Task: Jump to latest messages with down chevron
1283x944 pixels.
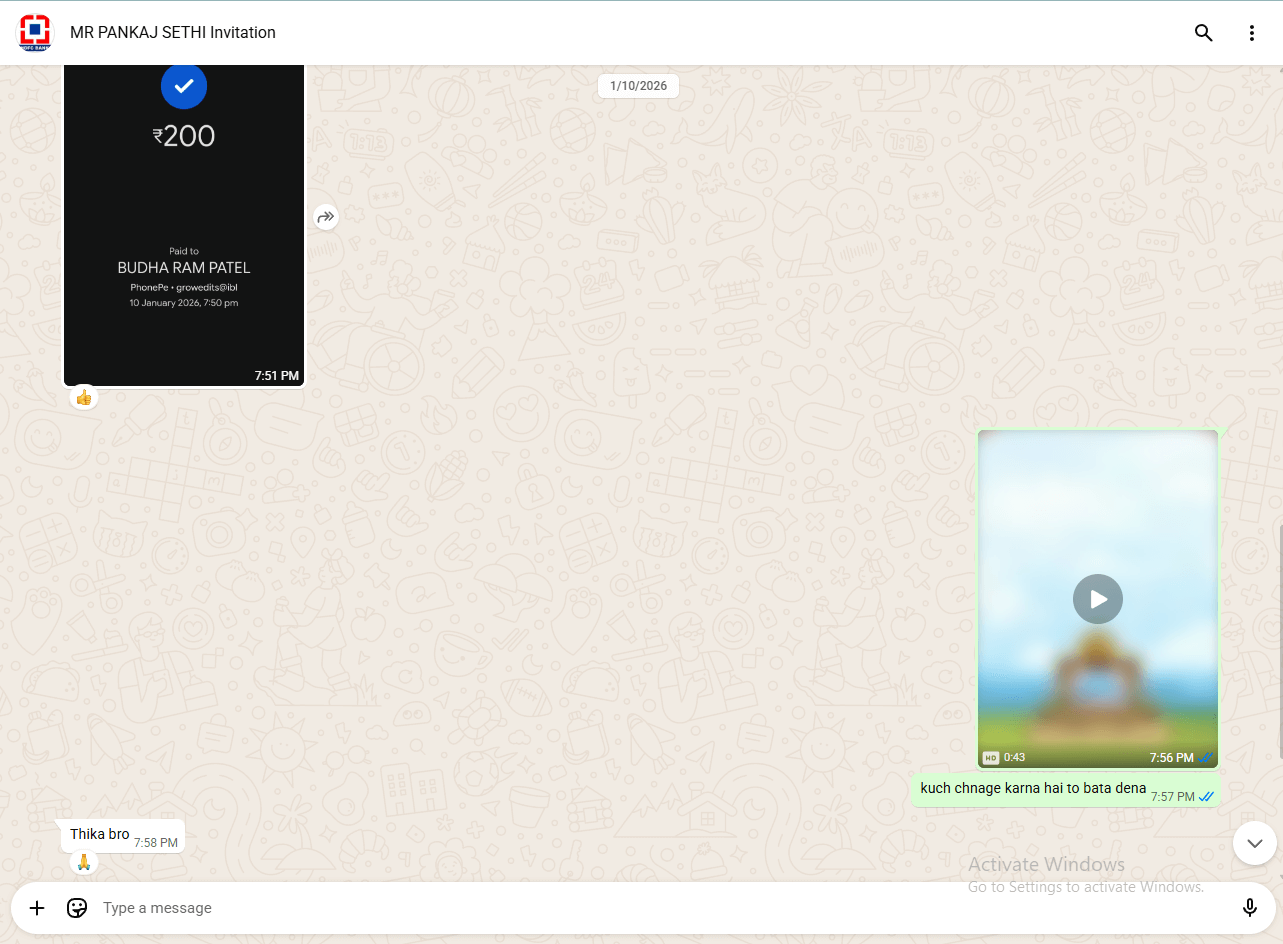Action: tap(1254, 843)
